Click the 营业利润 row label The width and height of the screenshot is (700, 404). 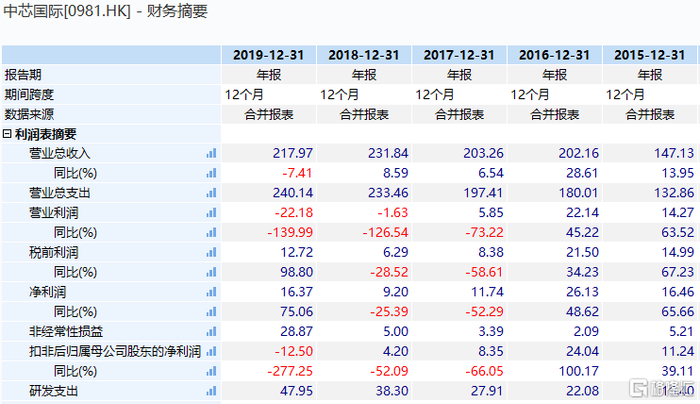pyautogui.click(x=54, y=213)
